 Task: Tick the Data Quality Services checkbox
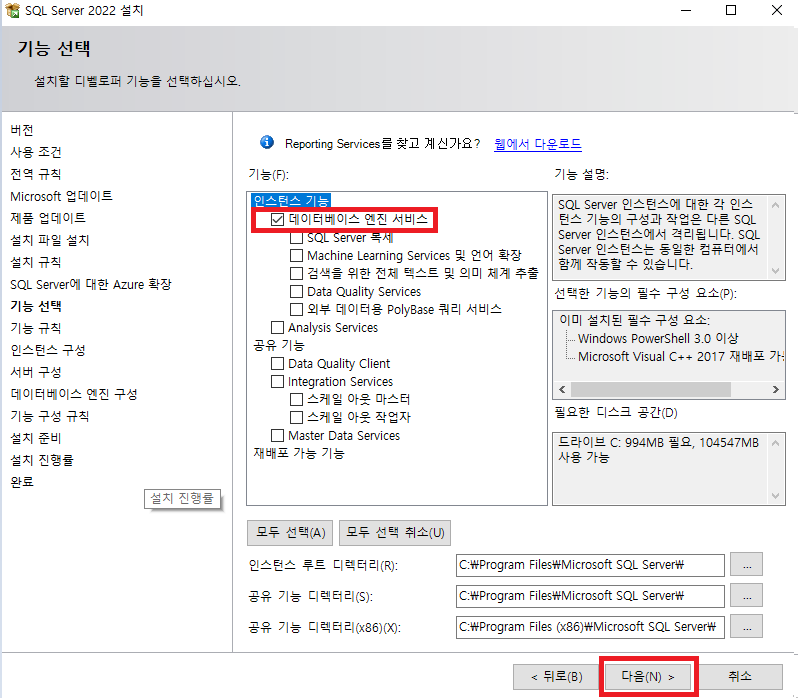pyautogui.click(x=296, y=292)
